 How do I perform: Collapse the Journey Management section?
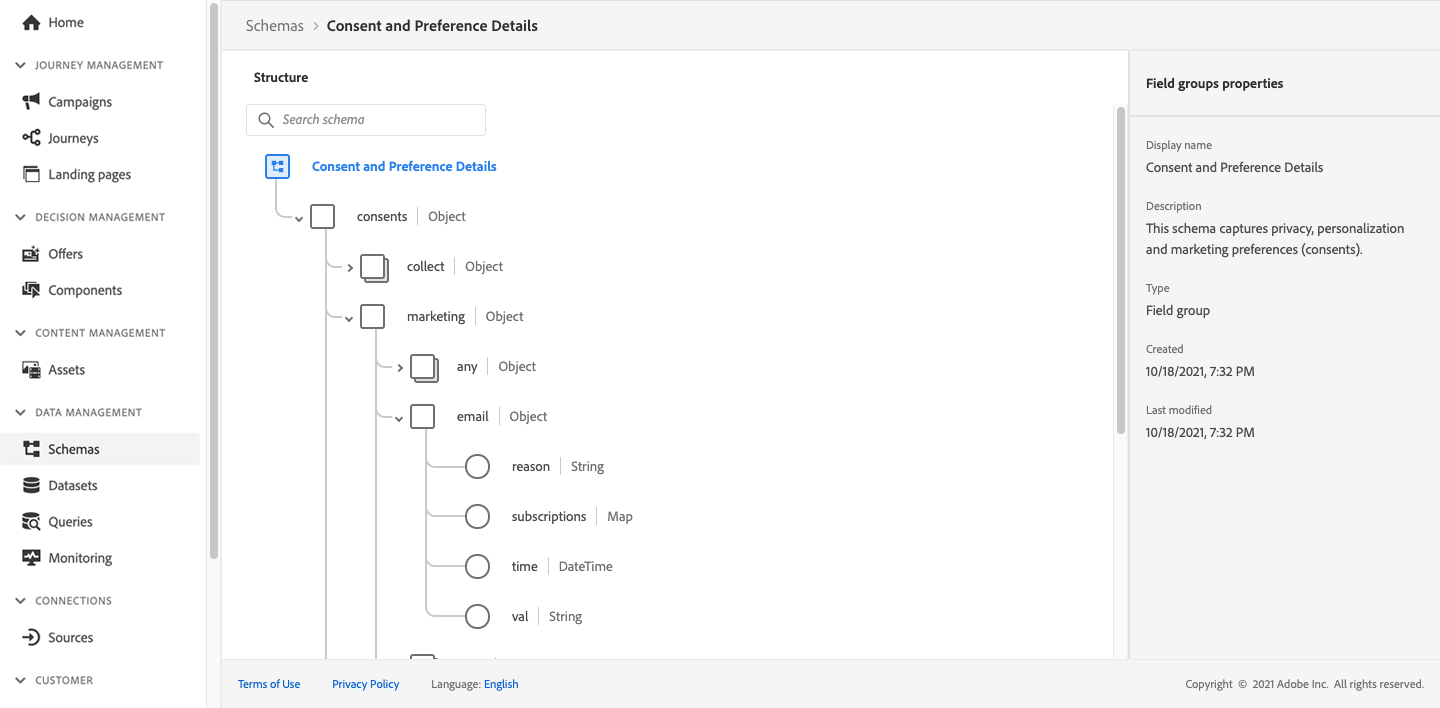pyautogui.click(x=21, y=66)
